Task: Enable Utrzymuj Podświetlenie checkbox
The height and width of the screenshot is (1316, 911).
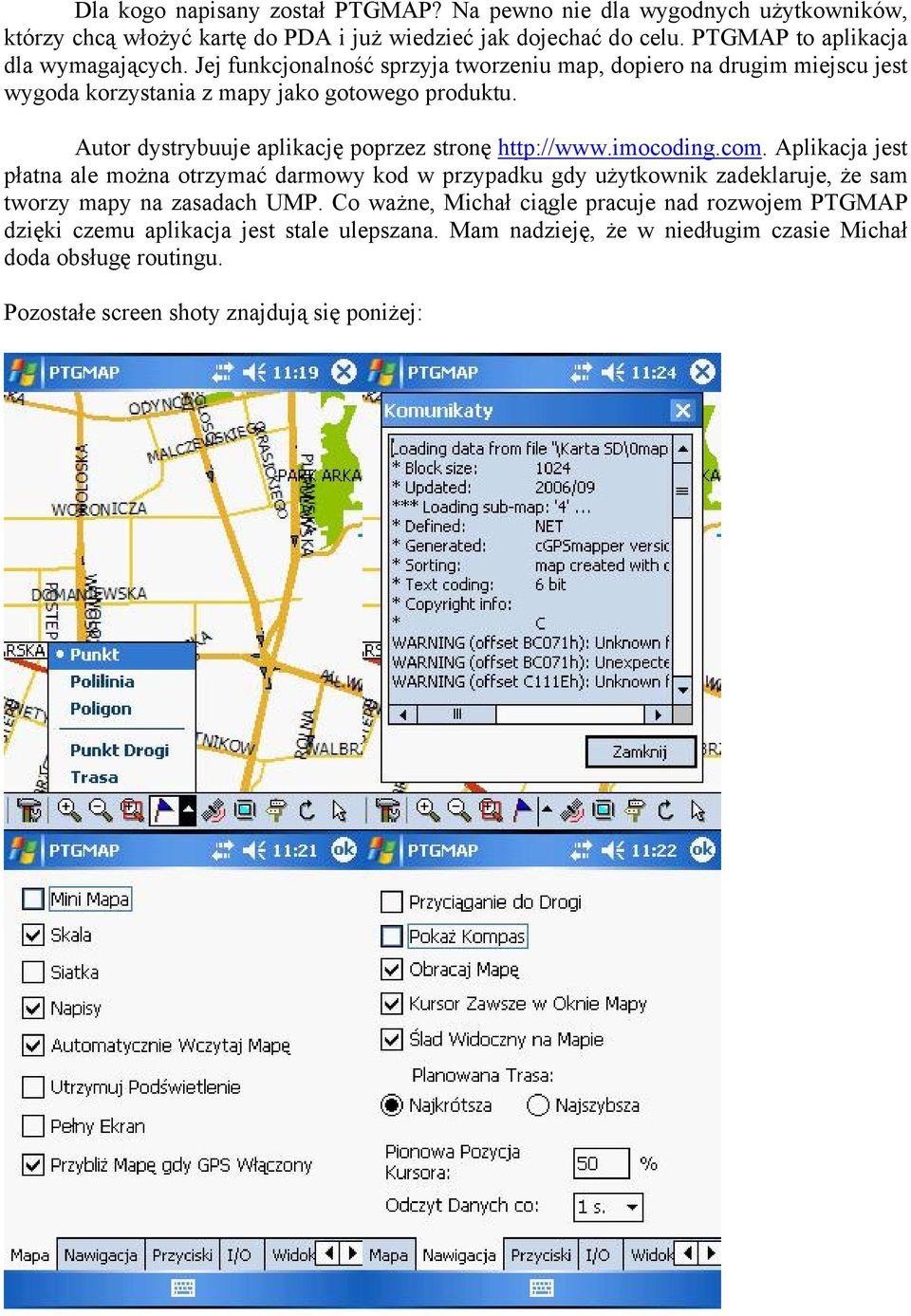Action: pyautogui.click(x=33, y=1086)
